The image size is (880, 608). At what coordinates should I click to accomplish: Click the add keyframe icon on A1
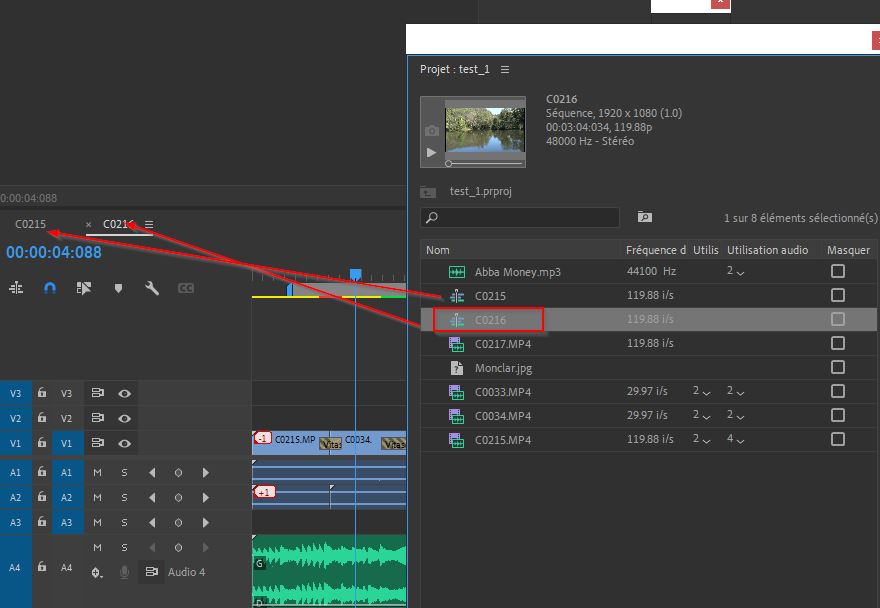tap(178, 473)
